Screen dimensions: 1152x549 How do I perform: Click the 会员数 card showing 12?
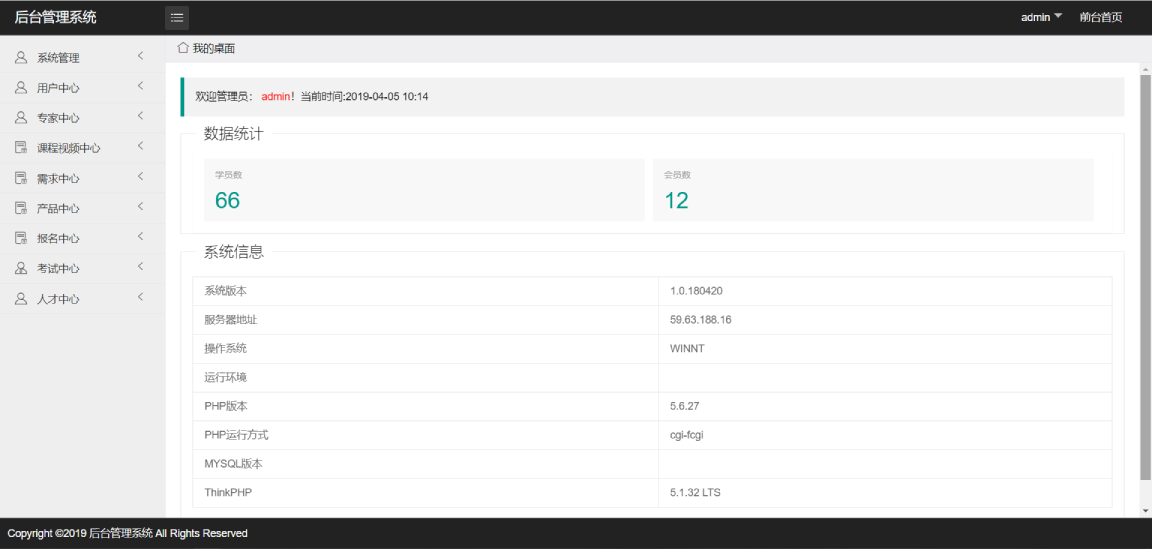click(873, 190)
